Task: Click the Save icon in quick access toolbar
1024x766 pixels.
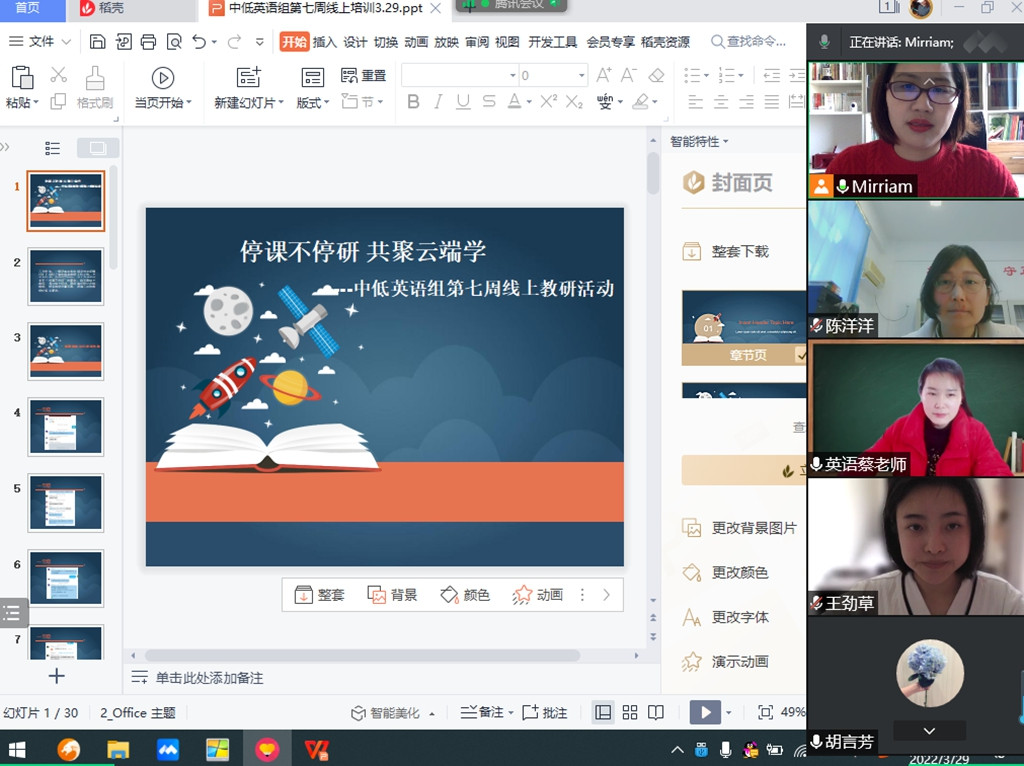Action: tap(97, 42)
